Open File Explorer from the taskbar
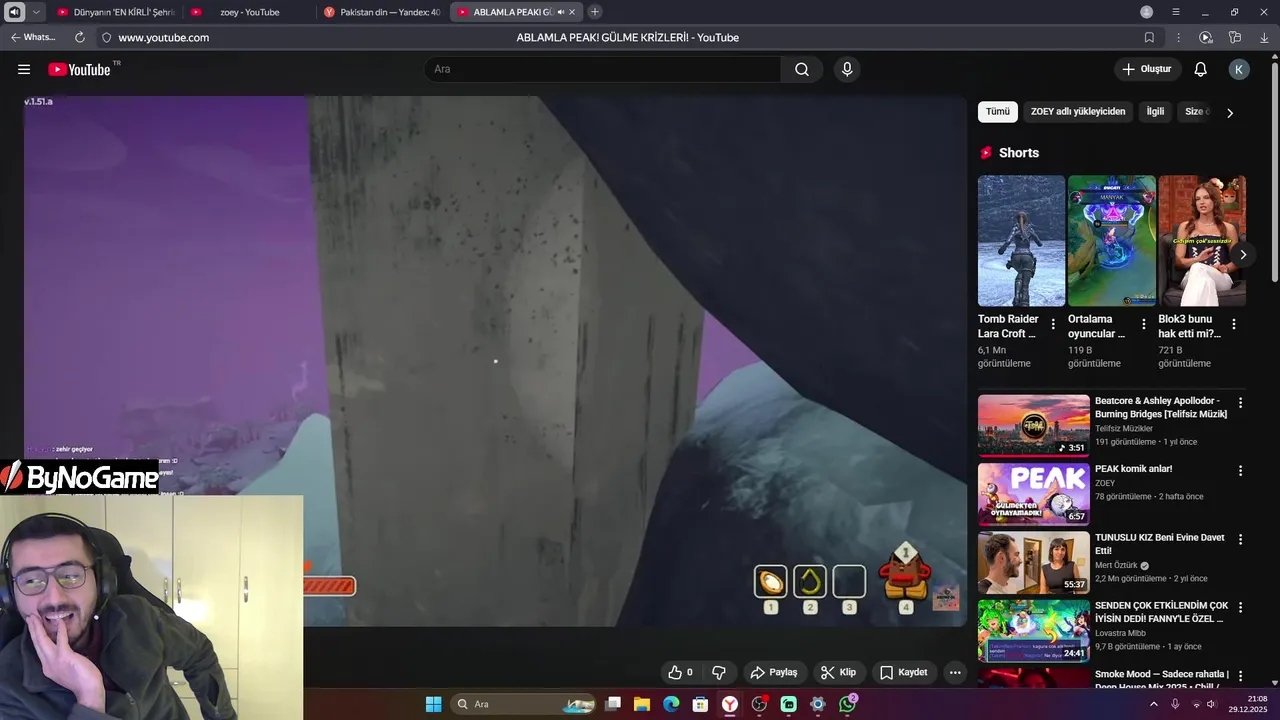 tap(642, 704)
